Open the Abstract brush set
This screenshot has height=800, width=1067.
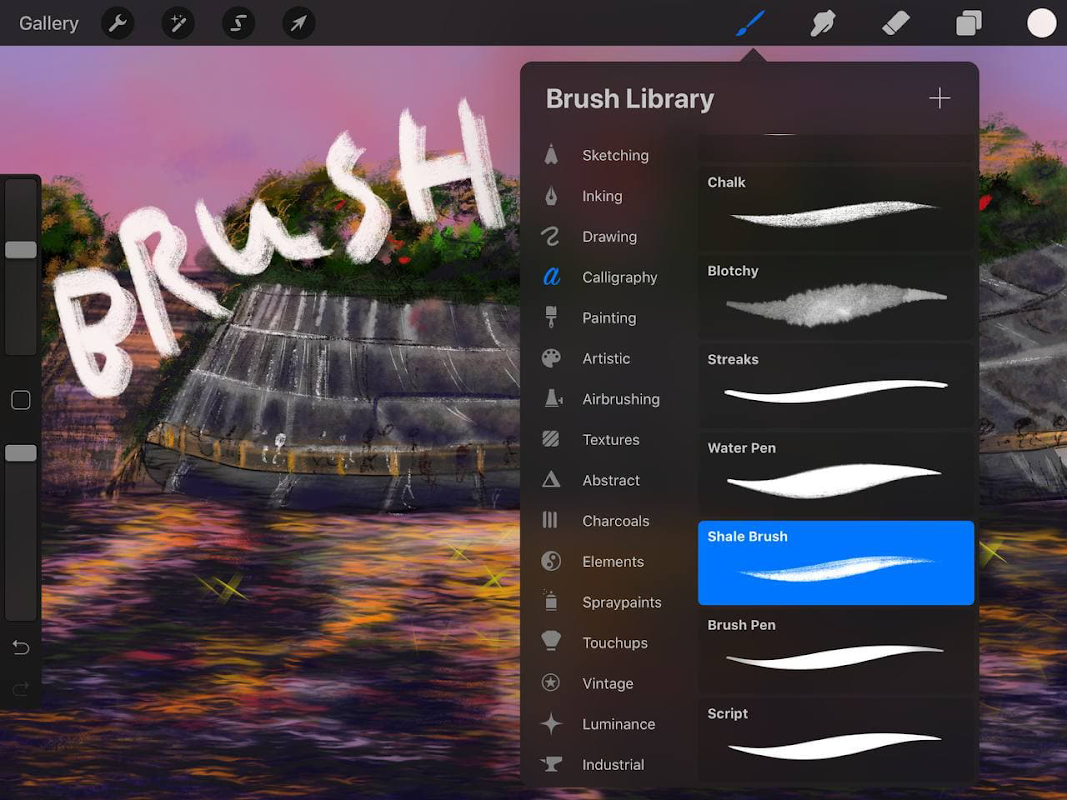(x=610, y=480)
